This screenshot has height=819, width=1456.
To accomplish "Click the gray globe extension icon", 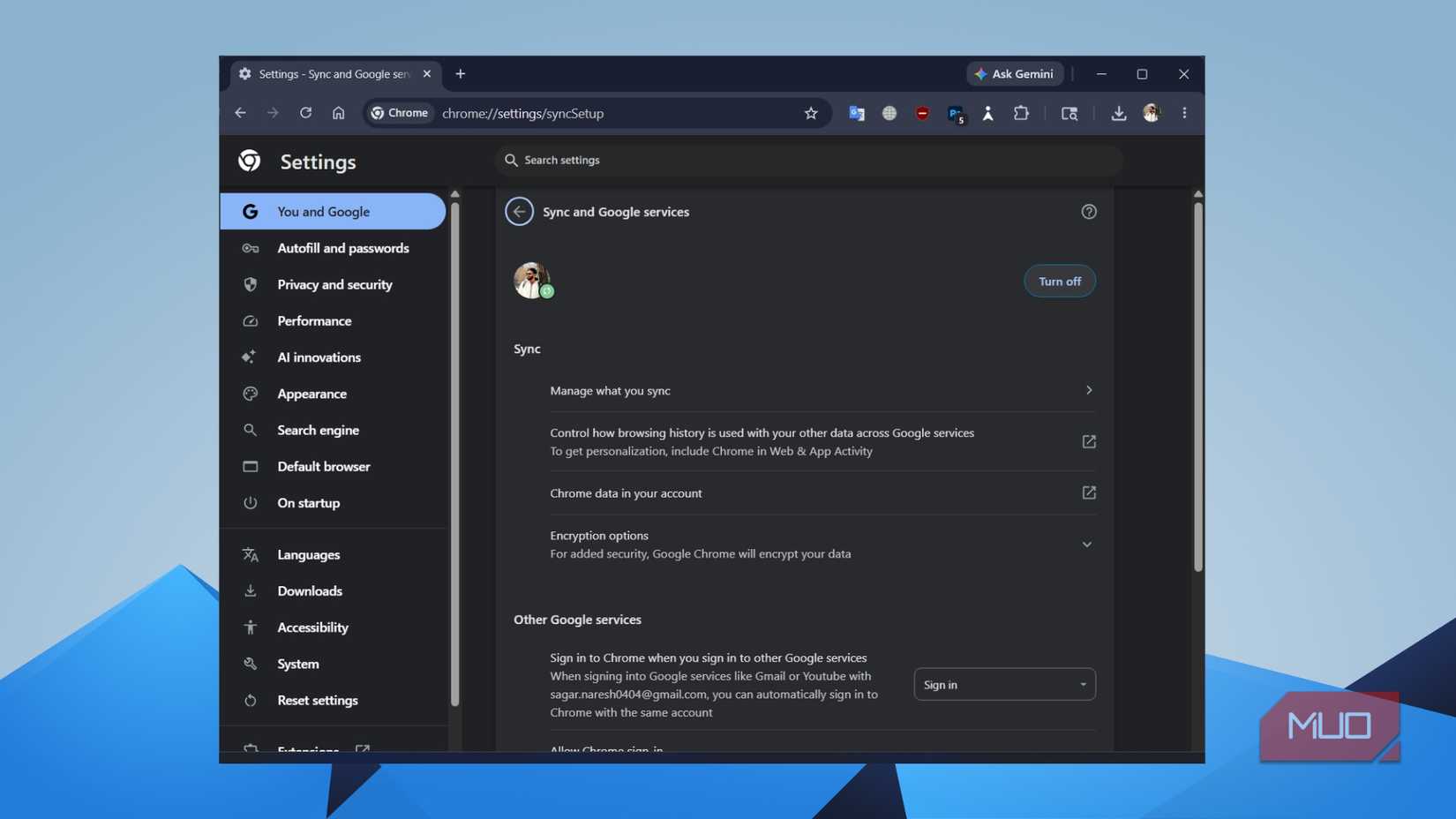I will pos(889,113).
